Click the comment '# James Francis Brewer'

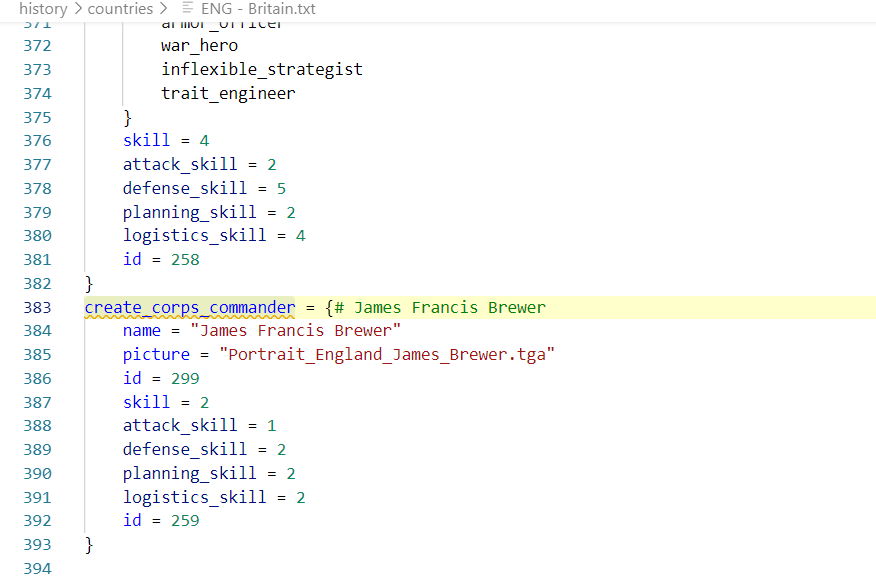tap(440, 307)
